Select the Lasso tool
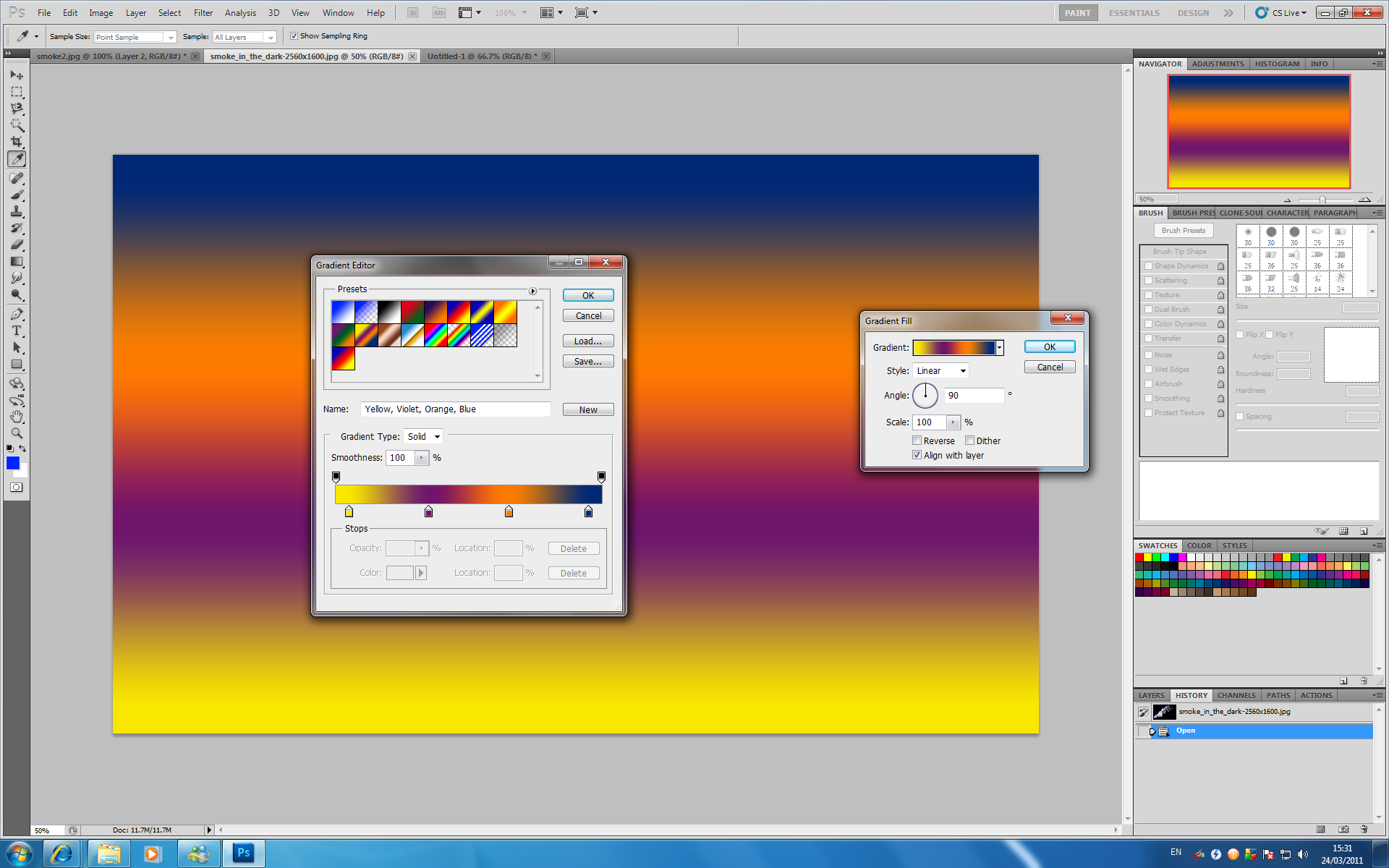1389x868 pixels. pyautogui.click(x=17, y=109)
